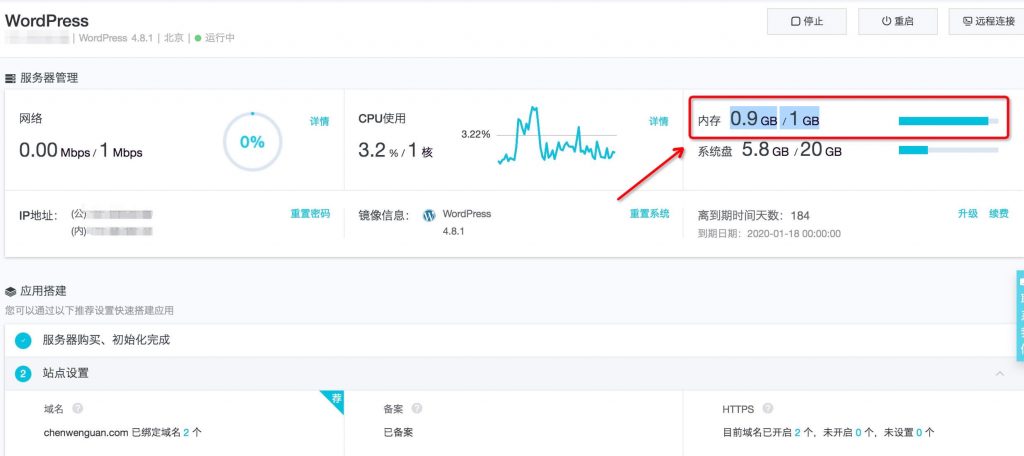Screen dimensions: 1024x456
Task: Click the disk value 5.8 GB / 20 GB
Action: [792, 150]
